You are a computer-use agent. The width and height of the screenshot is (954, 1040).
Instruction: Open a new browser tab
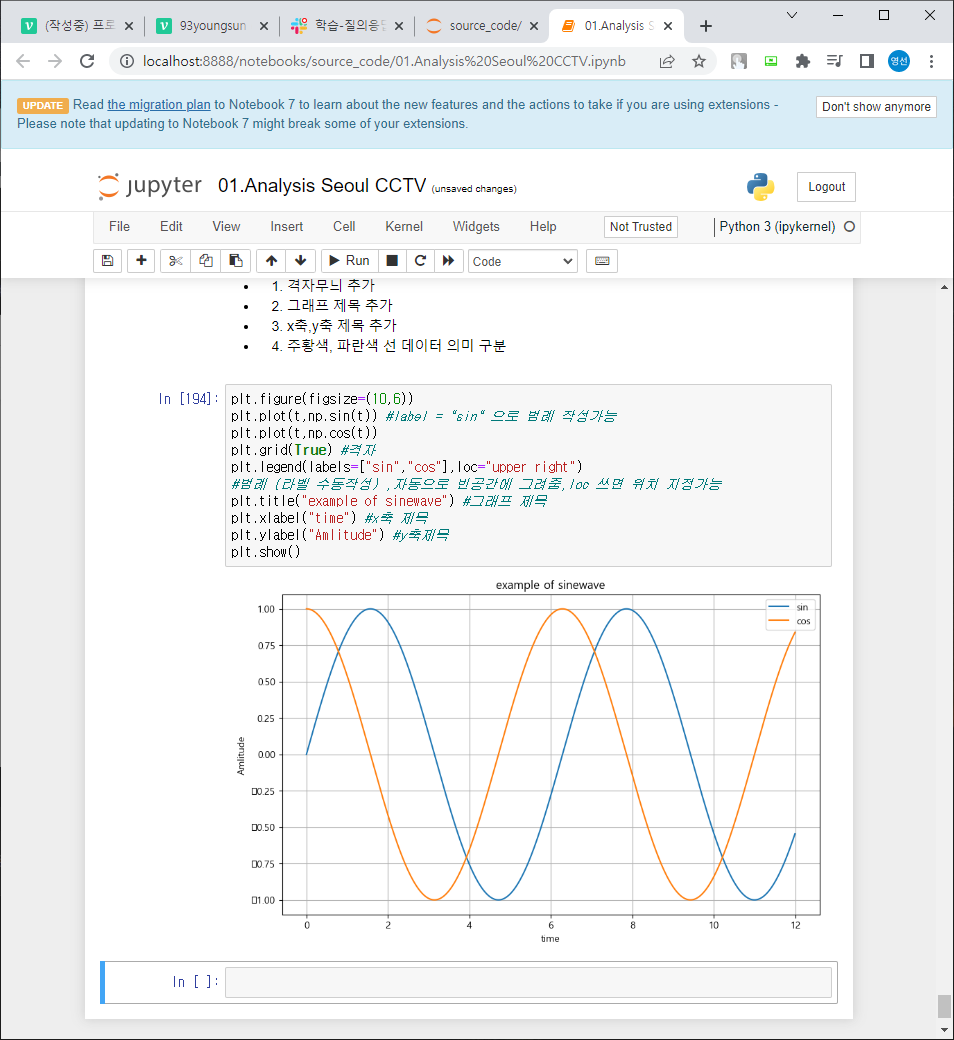706,26
